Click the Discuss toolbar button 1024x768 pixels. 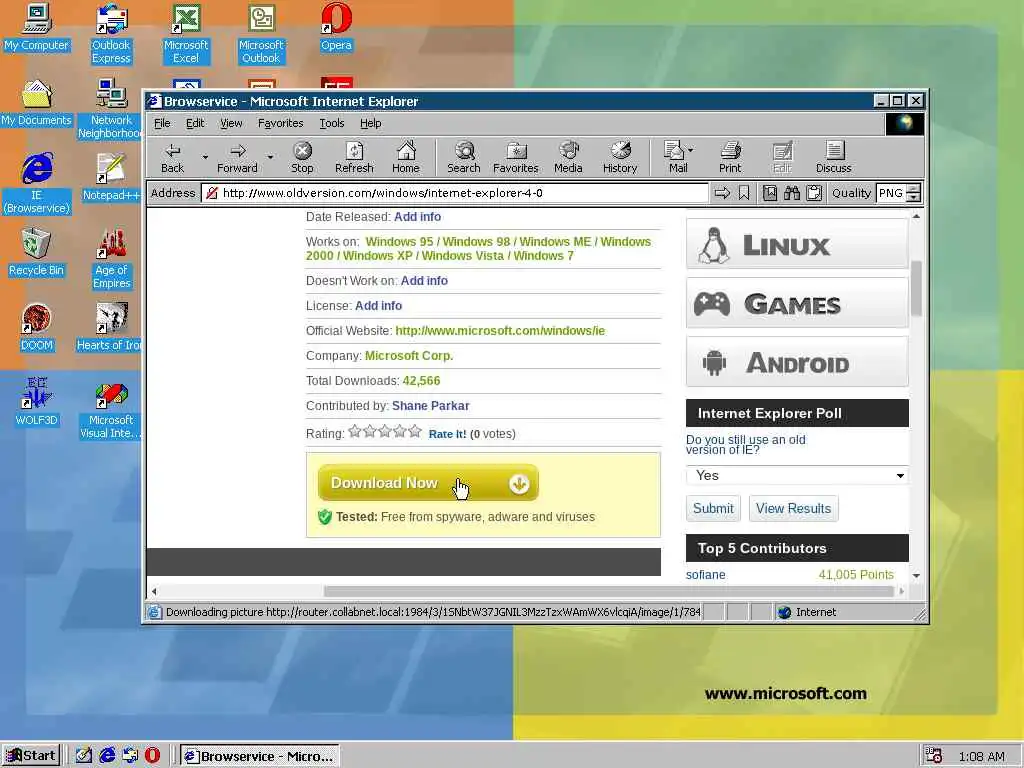point(833,158)
